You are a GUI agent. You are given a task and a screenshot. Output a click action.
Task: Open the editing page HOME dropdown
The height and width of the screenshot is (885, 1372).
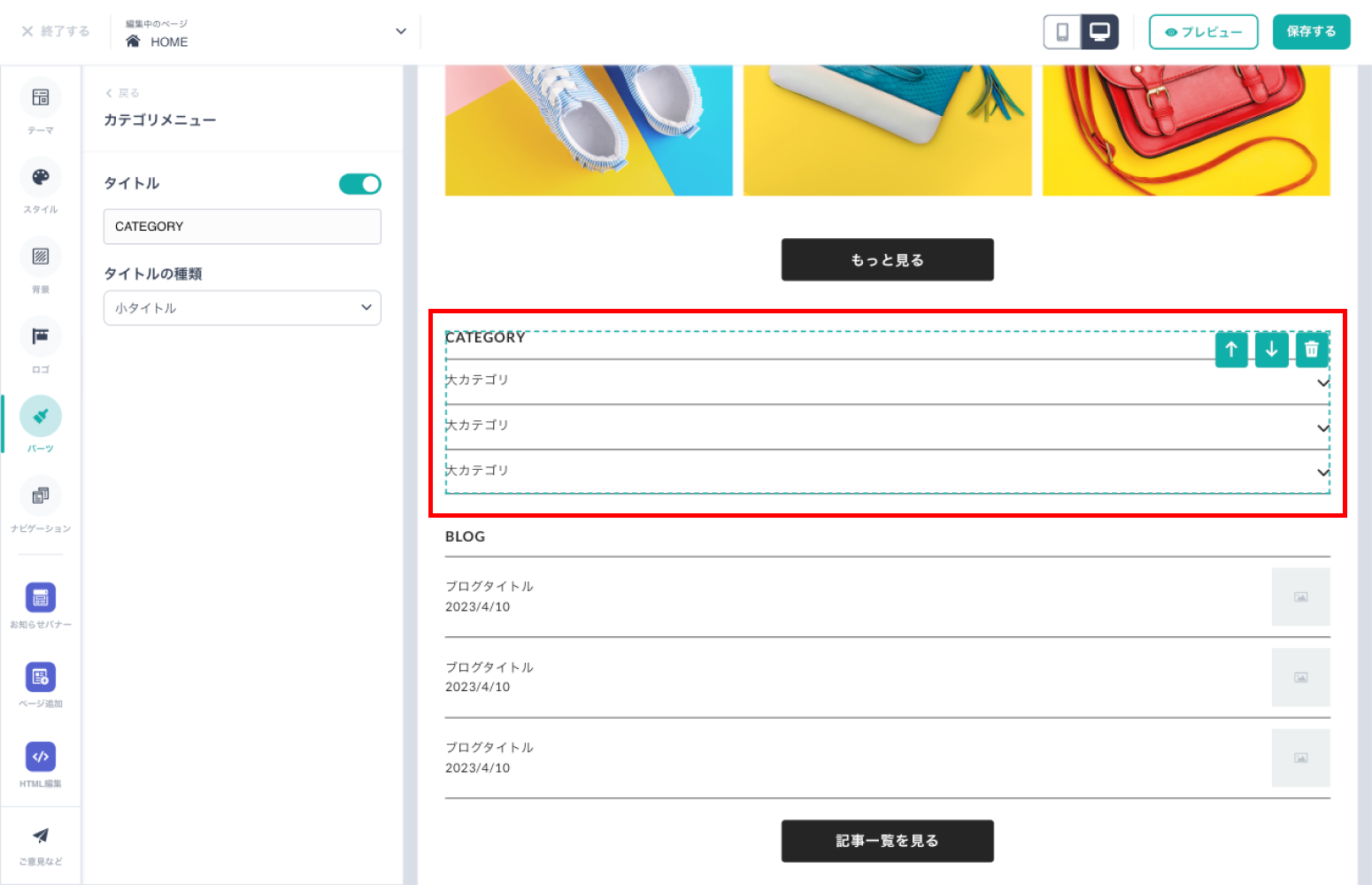click(x=265, y=33)
